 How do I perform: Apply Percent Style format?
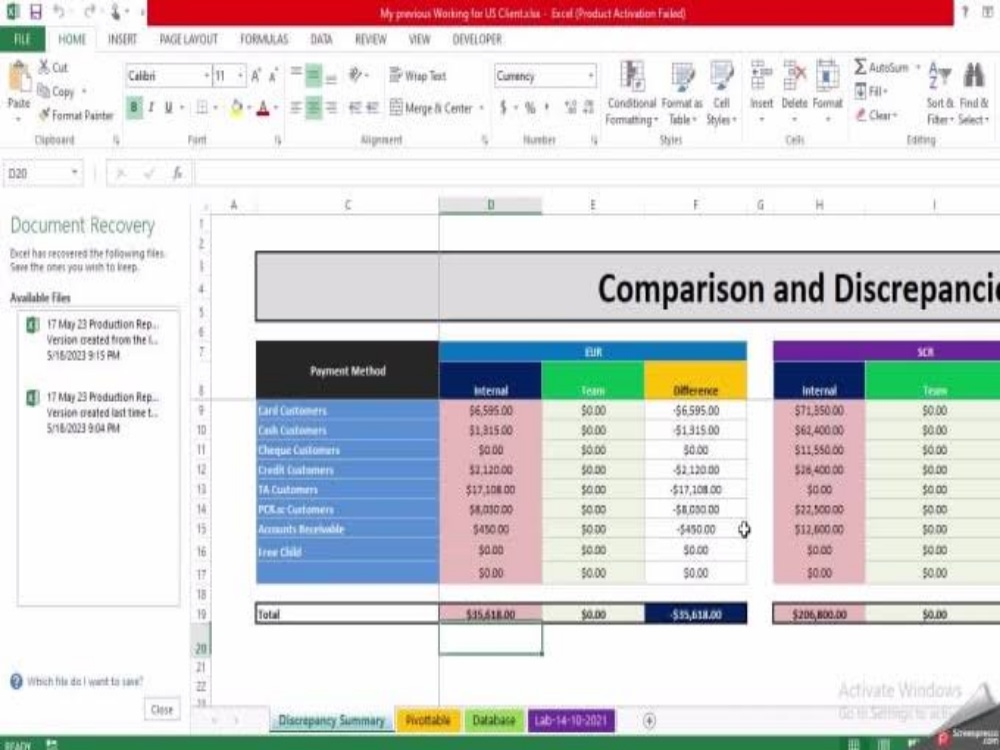click(x=530, y=108)
